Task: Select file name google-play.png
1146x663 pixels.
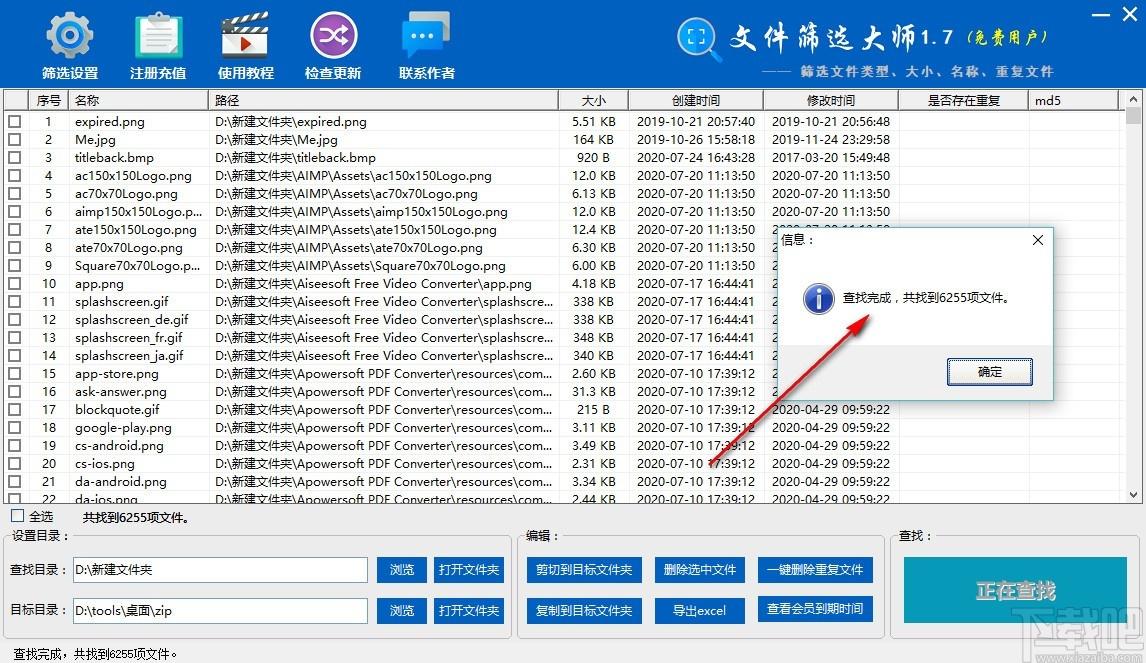Action: tap(124, 428)
